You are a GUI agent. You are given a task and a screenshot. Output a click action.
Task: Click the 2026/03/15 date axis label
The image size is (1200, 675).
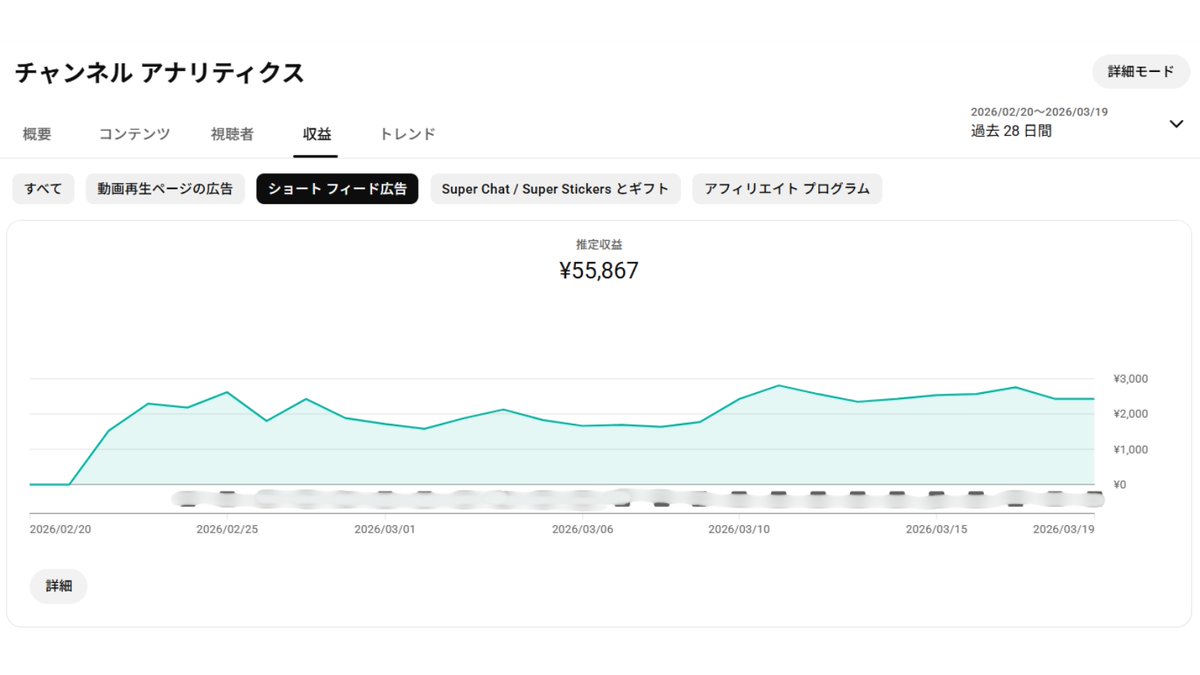point(937,529)
